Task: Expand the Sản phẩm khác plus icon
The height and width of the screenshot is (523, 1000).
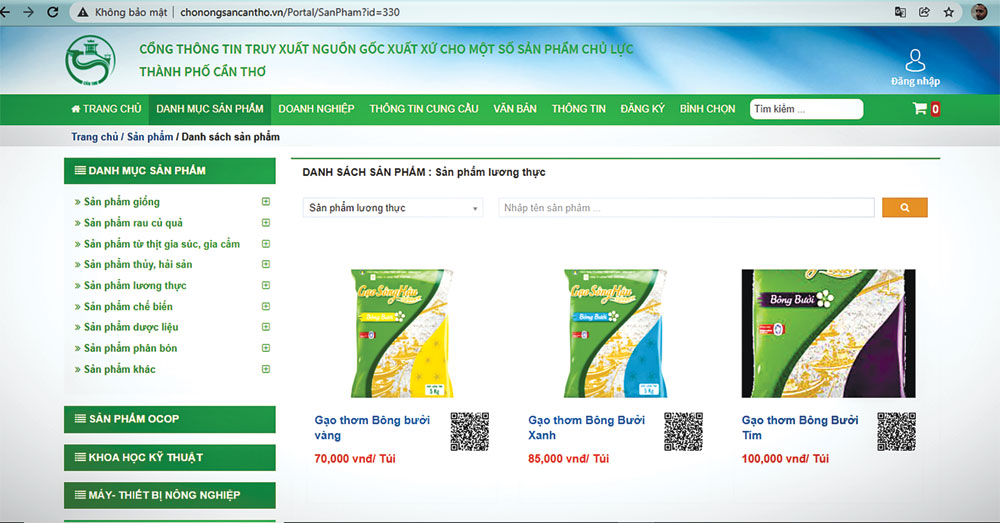Action: pyautogui.click(x=266, y=369)
